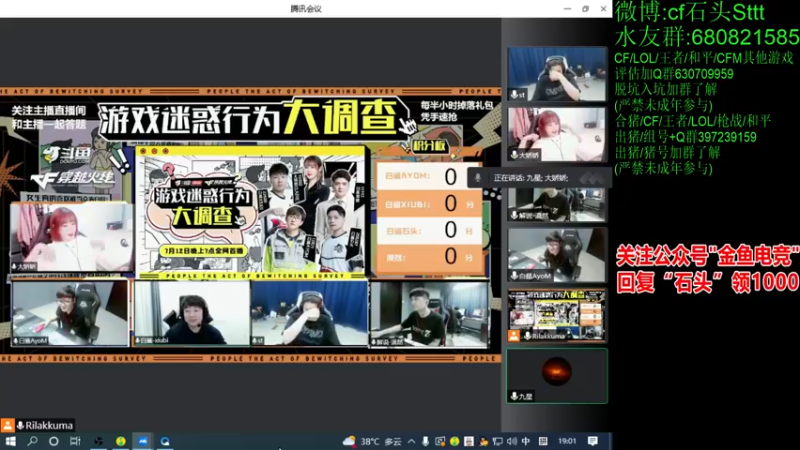The height and width of the screenshot is (450, 800).
Task: Click the mic icon on 大娇娇's video tile
Action: (514, 155)
